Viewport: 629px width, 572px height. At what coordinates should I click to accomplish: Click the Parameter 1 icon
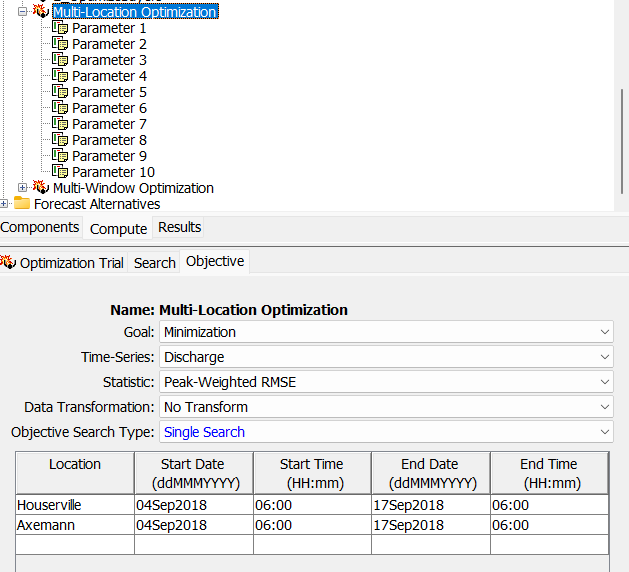(60, 28)
